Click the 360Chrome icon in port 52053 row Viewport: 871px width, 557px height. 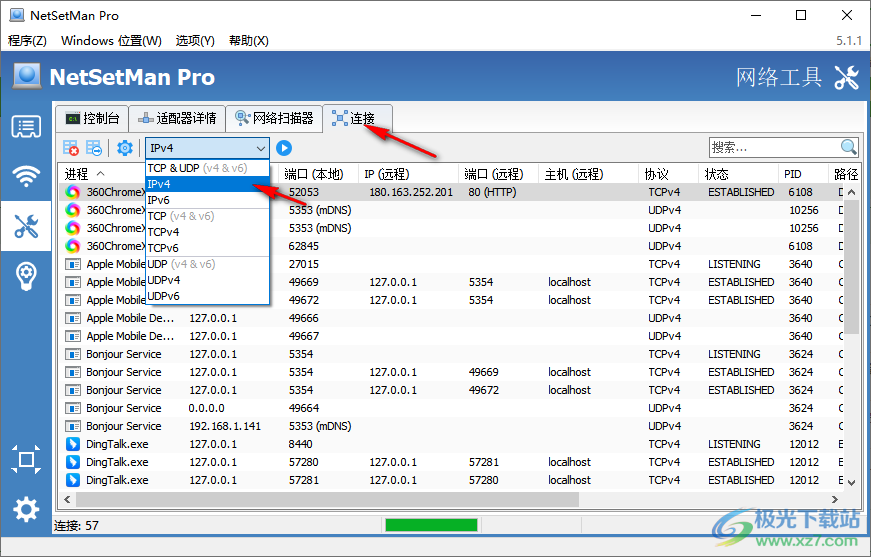[73, 192]
